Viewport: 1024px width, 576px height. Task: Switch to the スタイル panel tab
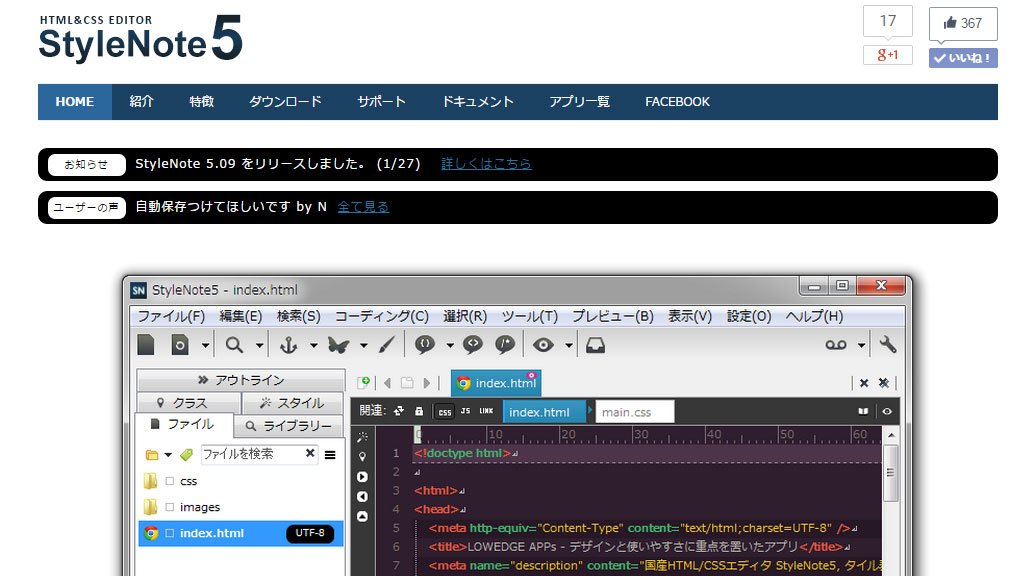click(292, 403)
